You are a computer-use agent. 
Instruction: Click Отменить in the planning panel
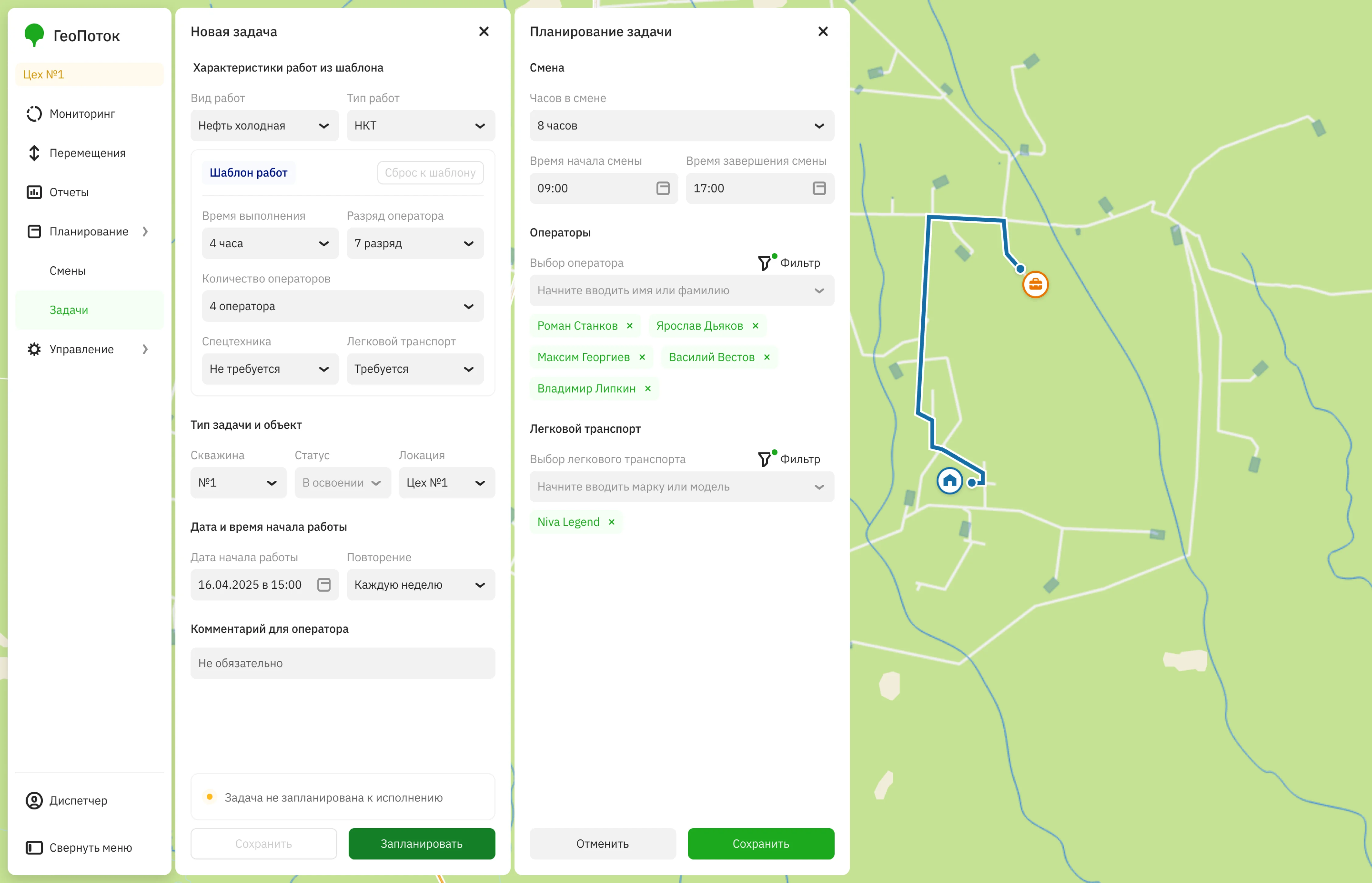602,843
